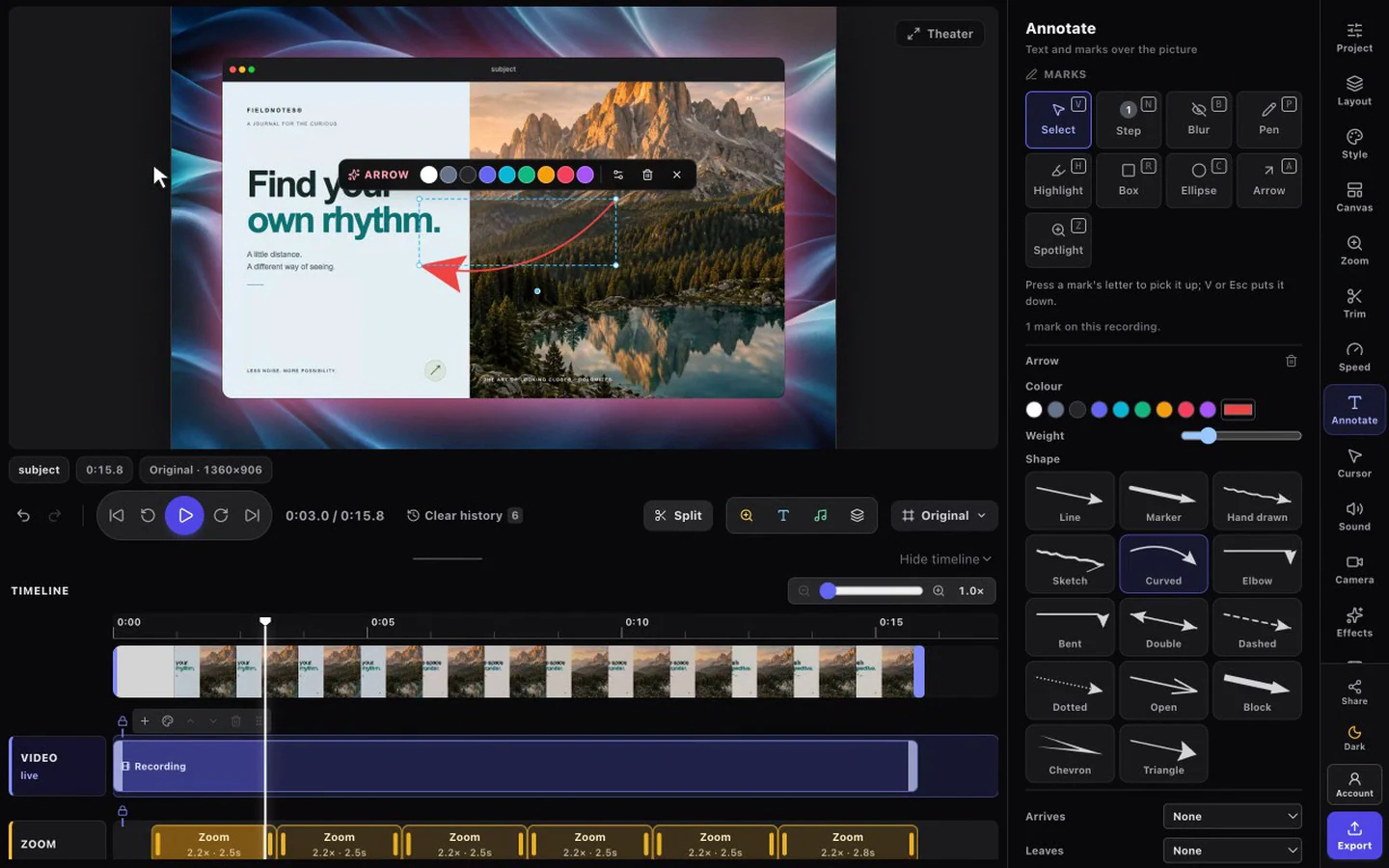Pick the Pen mark tool
The width and height of the screenshot is (1389, 868).
(1269, 120)
